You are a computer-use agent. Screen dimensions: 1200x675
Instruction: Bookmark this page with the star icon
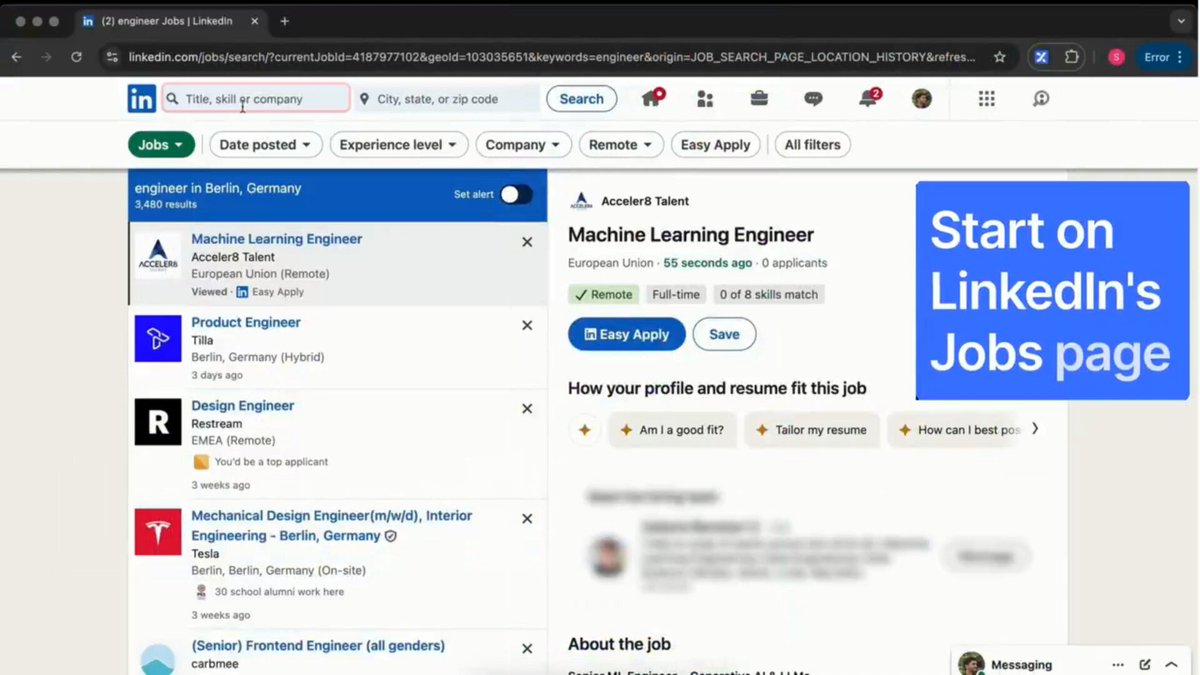point(999,57)
